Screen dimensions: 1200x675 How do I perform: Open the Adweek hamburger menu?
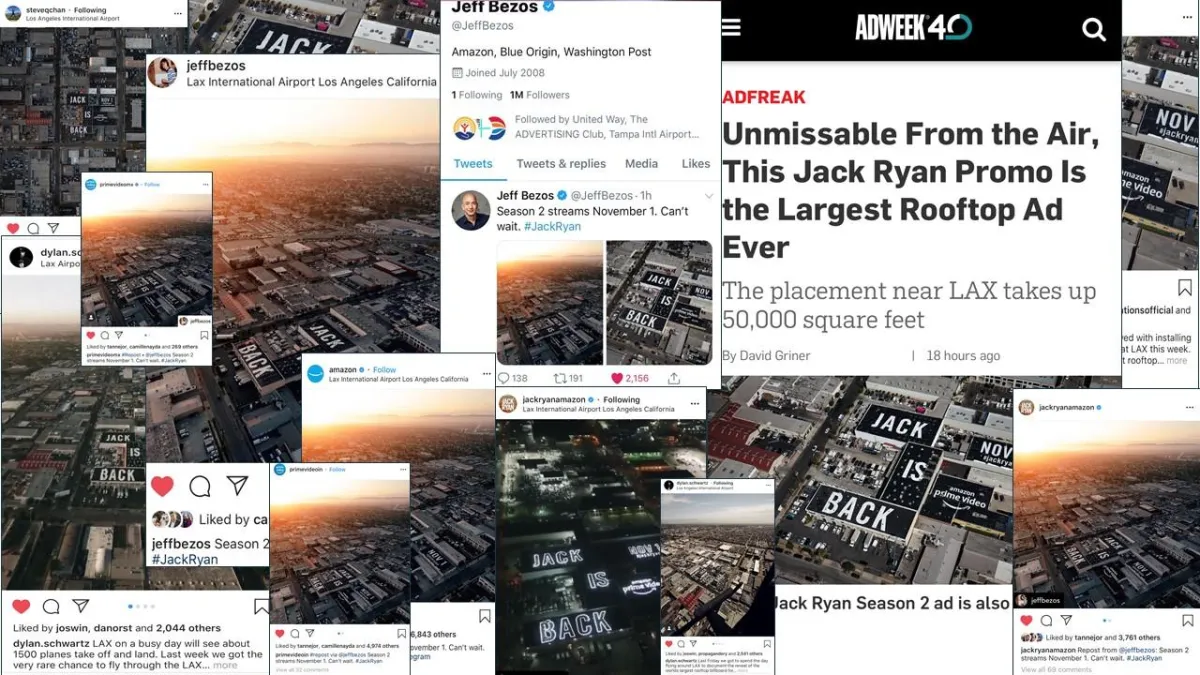coord(731,27)
